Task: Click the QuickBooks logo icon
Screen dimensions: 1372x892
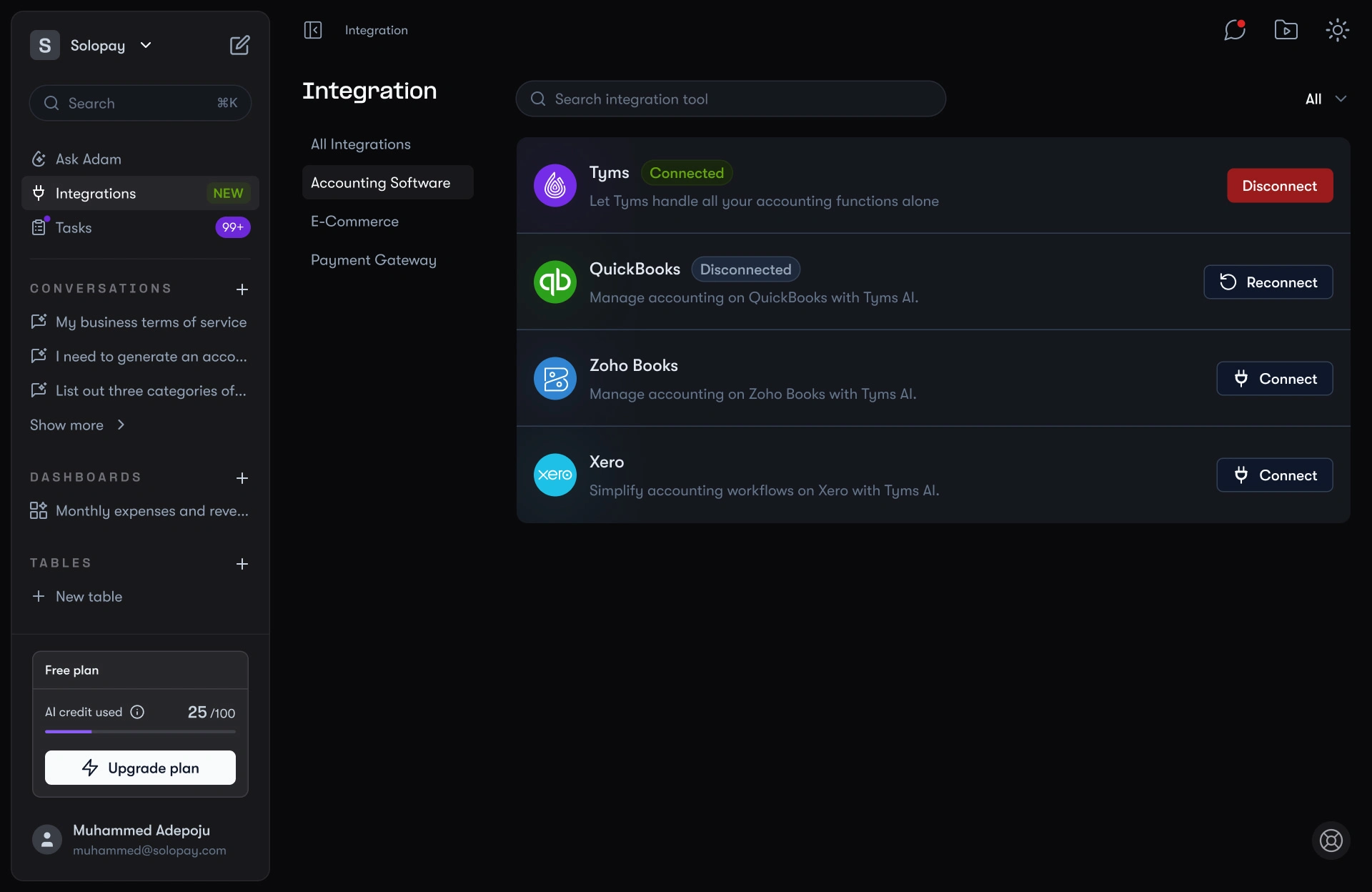Action: click(555, 282)
